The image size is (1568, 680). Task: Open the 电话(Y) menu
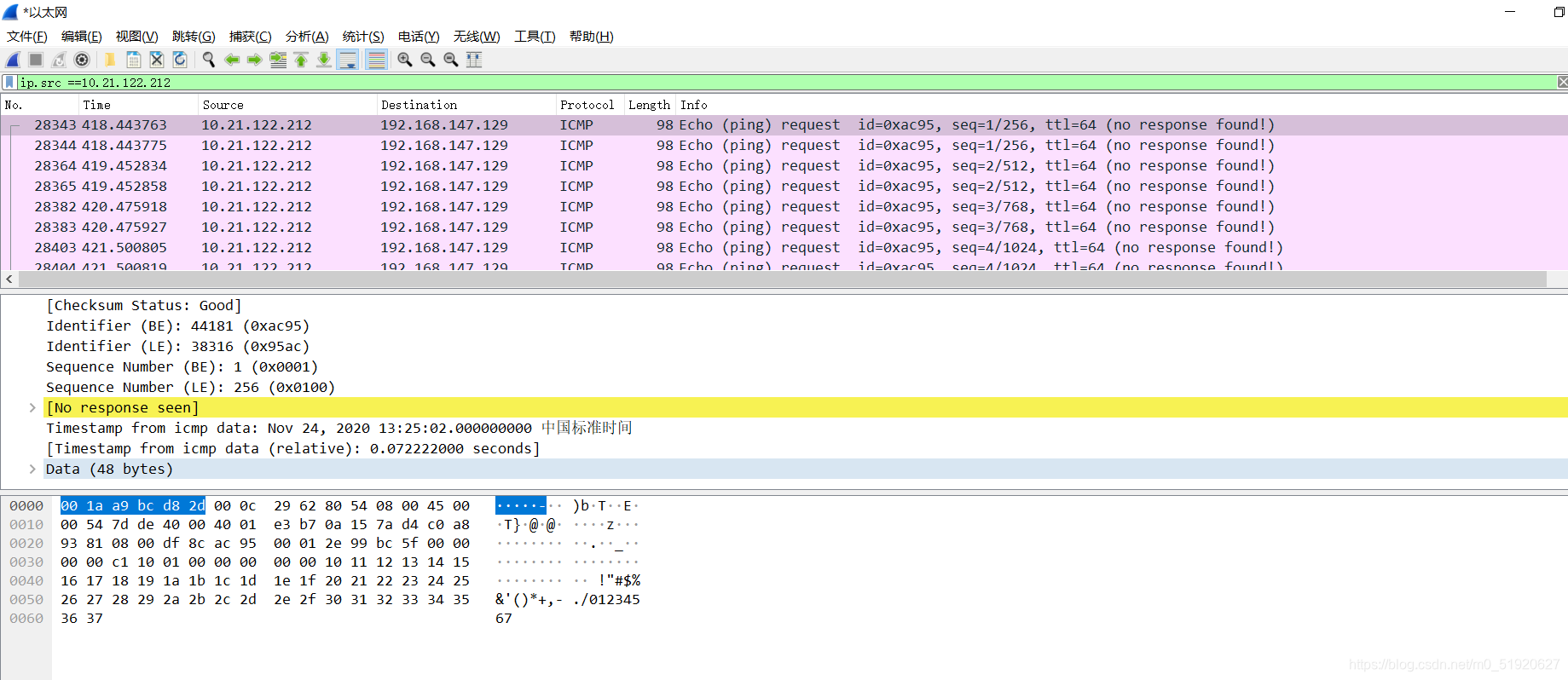click(419, 37)
